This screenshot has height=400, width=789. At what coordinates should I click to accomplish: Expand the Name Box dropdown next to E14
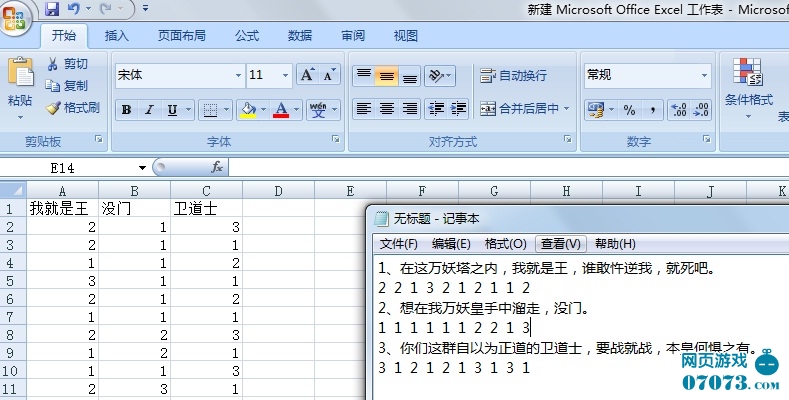coord(142,168)
